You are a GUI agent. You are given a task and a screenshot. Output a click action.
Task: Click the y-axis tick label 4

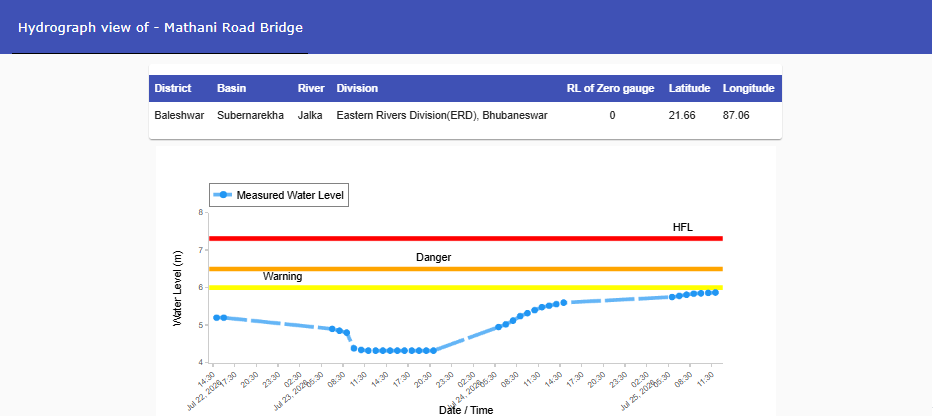[x=201, y=362]
